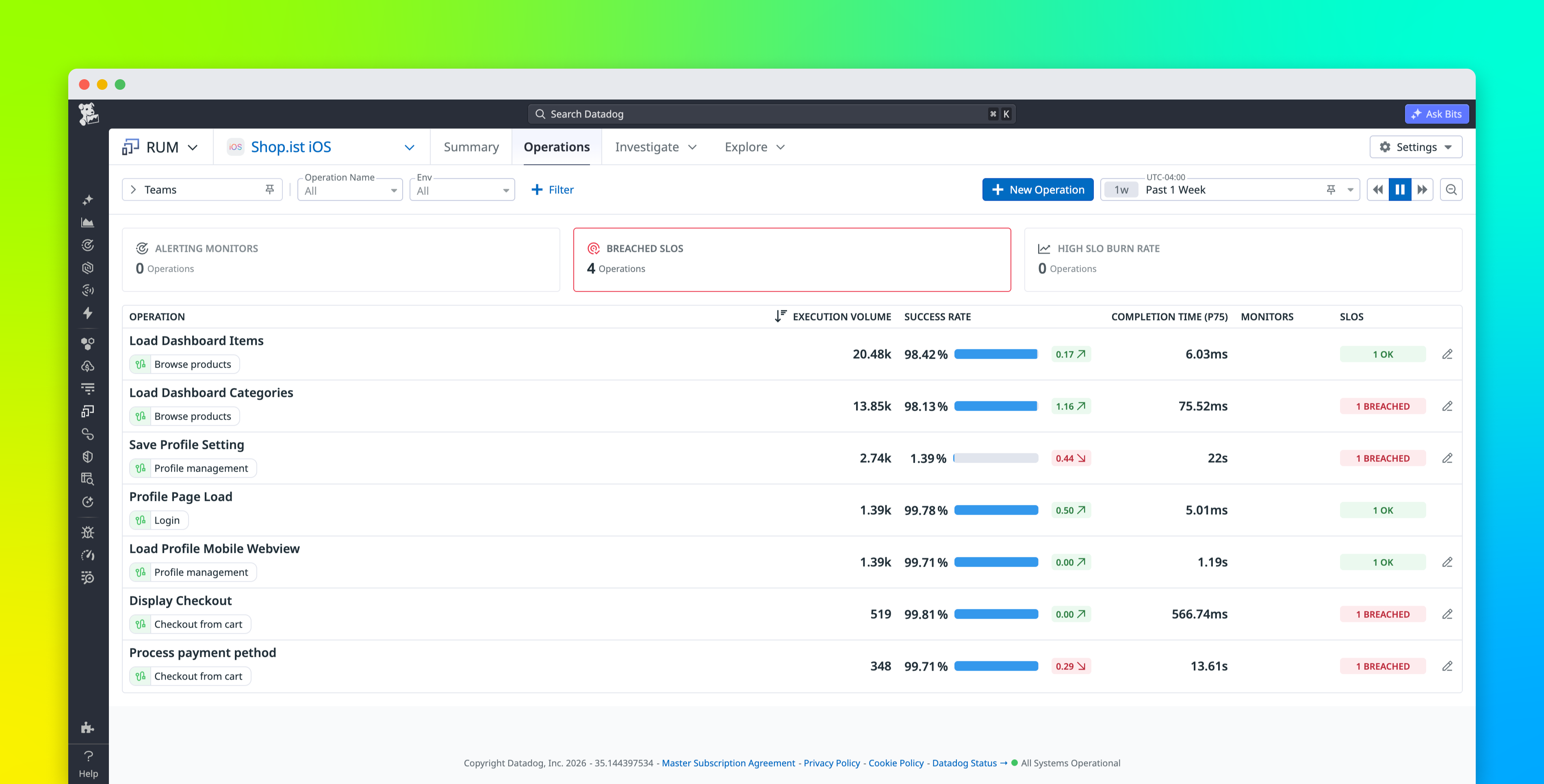Screen dimensions: 1544x784
Task: Select the Breached SLOs card
Action: pyautogui.click(x=792, y=260)
